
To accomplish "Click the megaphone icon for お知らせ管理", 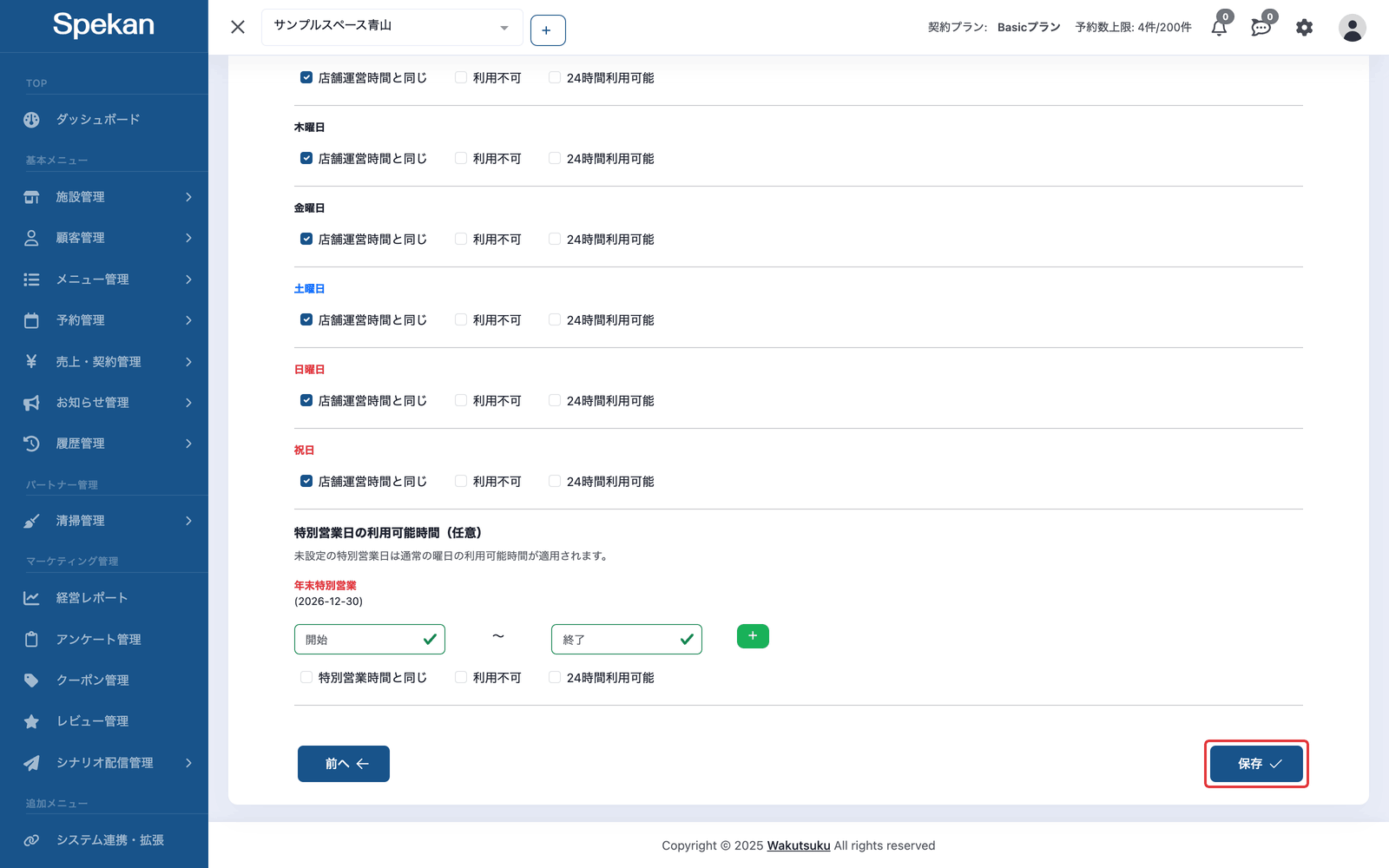I will click(x=31, y=403).
